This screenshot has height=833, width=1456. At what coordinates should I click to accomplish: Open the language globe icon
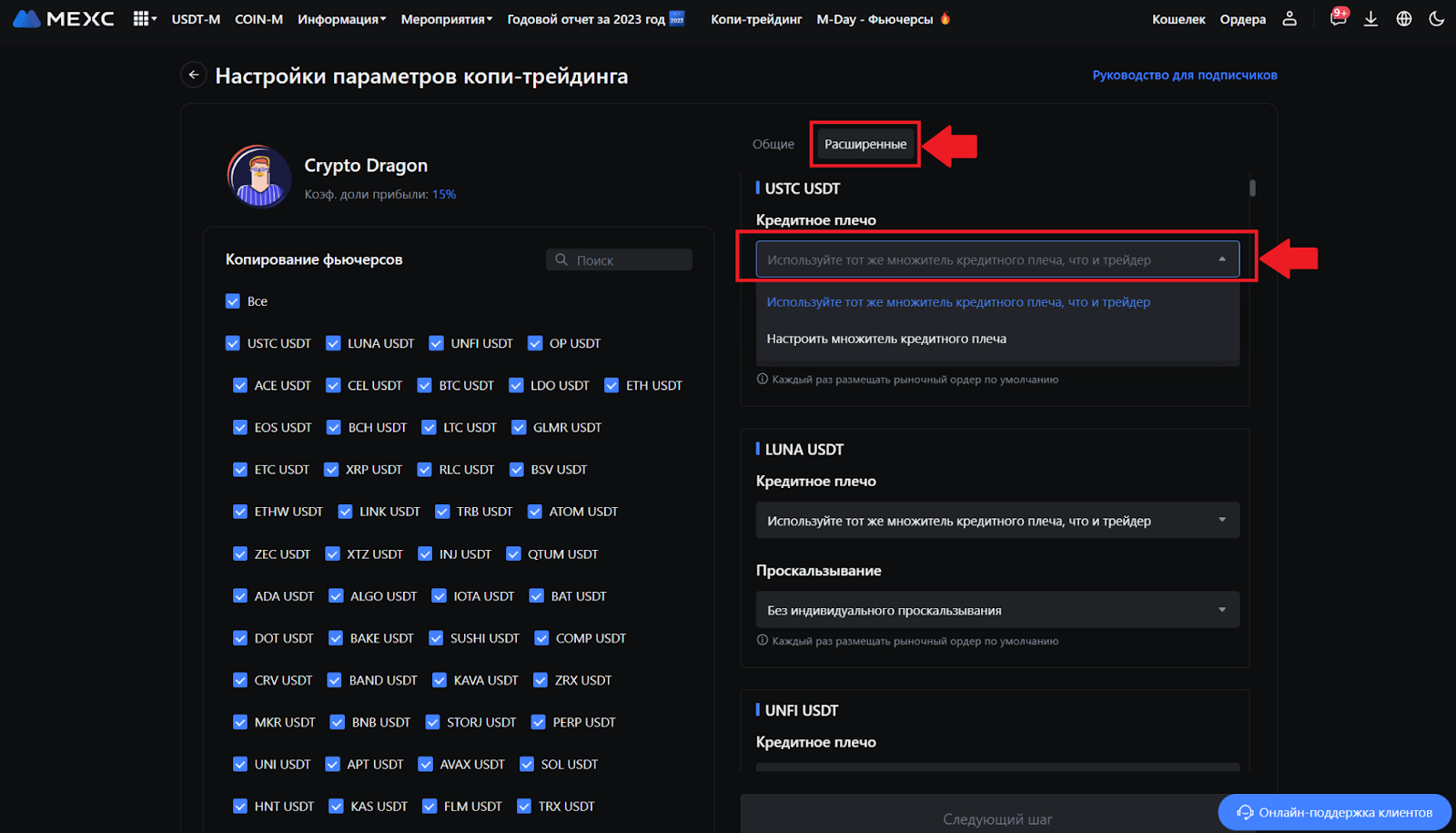pos(1404,19)
